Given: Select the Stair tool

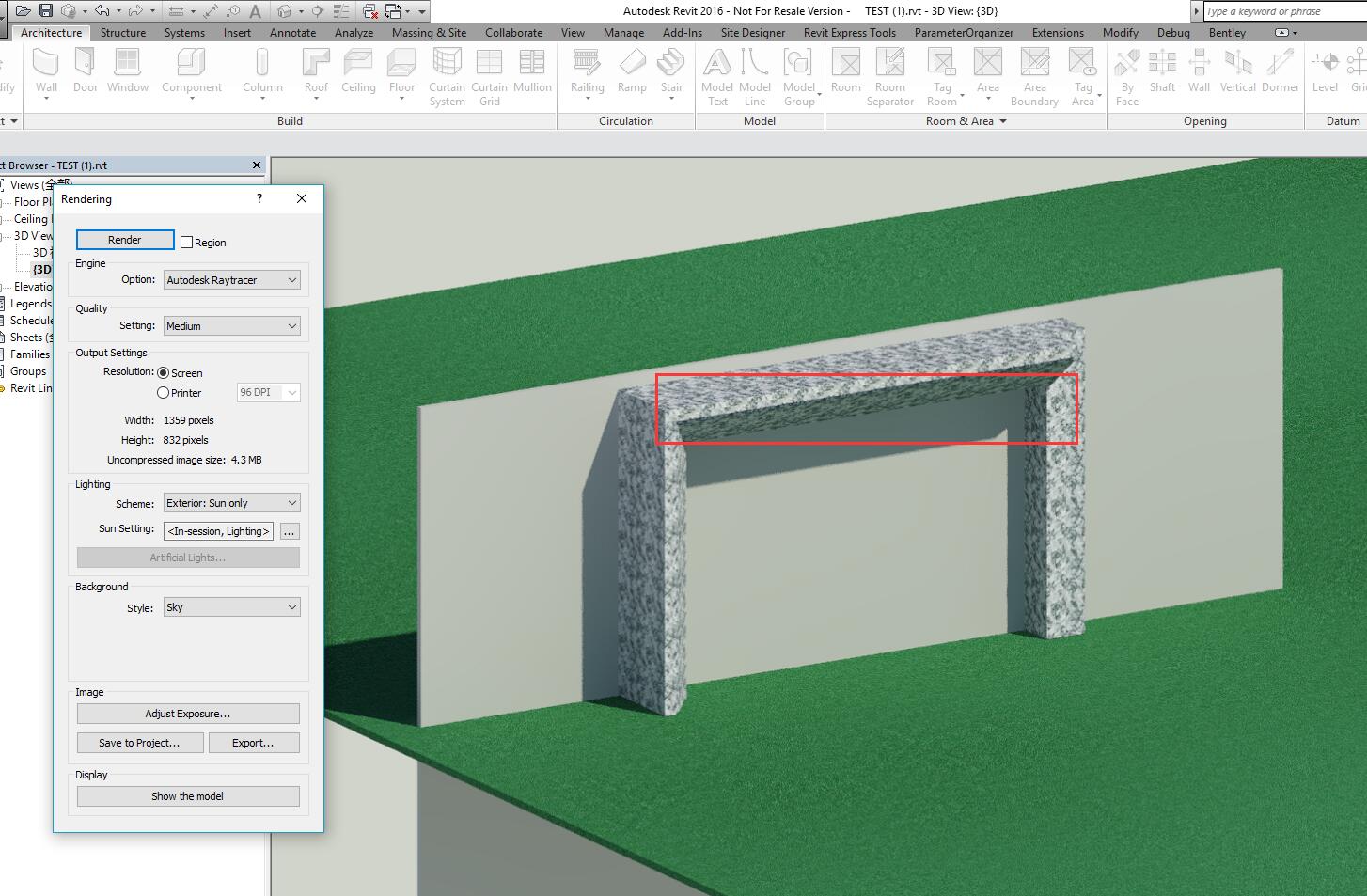Looking at the screenshot, I should pos(671,71).
